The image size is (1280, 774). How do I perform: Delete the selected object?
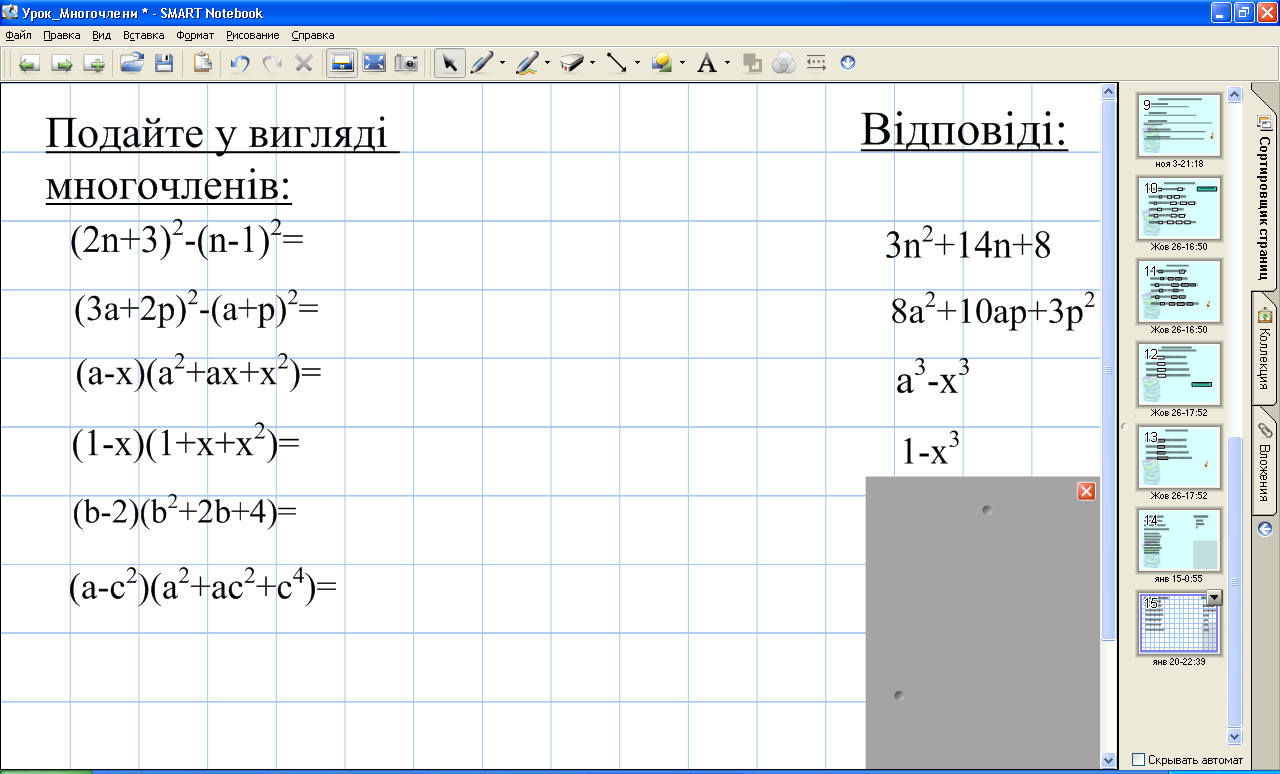pos(304,64)
